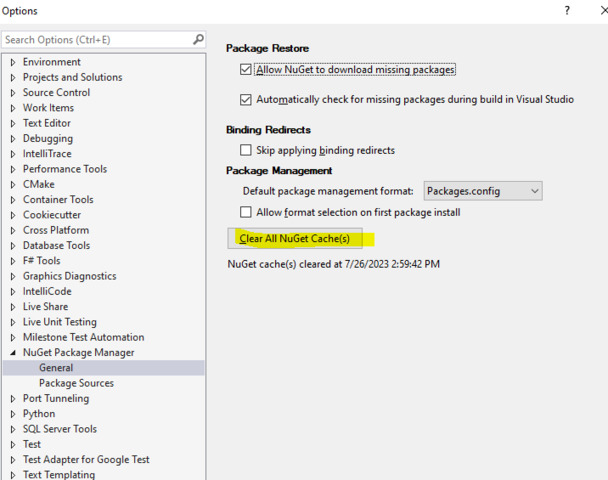Expand the Debugging options node
The height and width of the screenshot is (480, 608).
(x=13, y=139)
